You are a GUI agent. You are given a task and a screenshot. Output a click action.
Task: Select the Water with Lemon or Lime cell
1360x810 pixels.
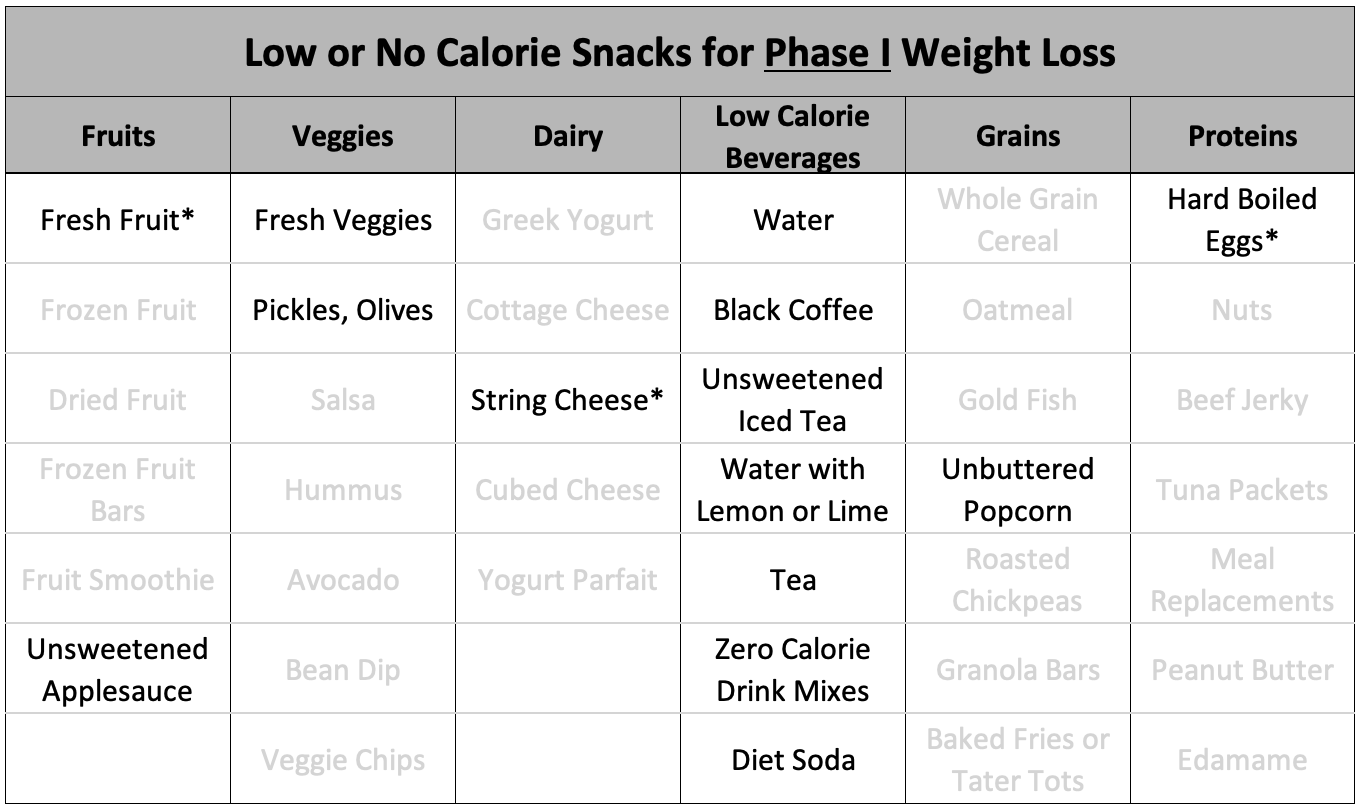(x=793, y=490)
